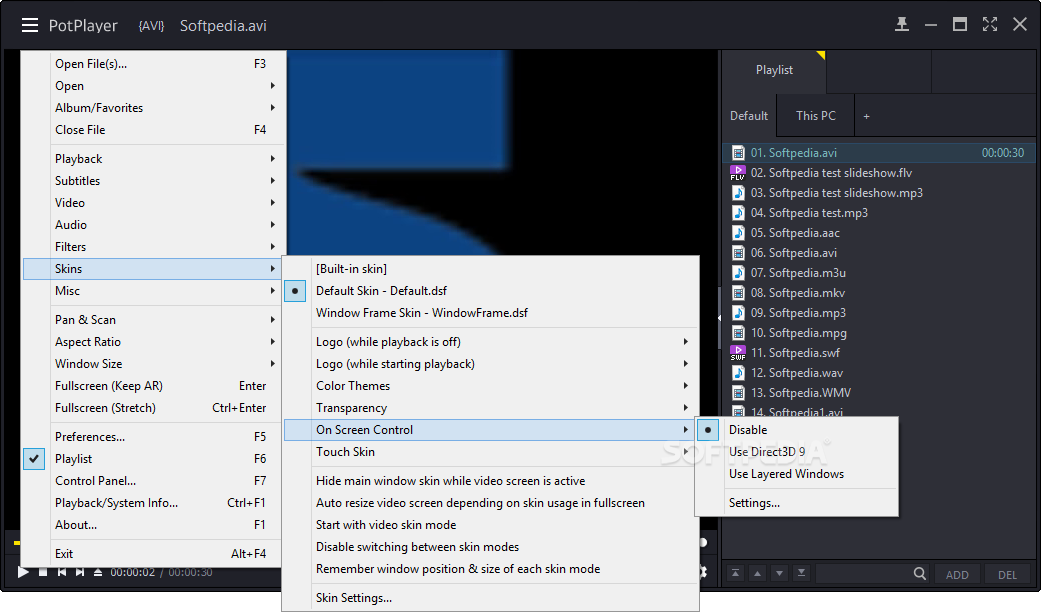Select 11. Softpedia.swf in the playlist
This screenshot has width=1041, height=612.
878,352
